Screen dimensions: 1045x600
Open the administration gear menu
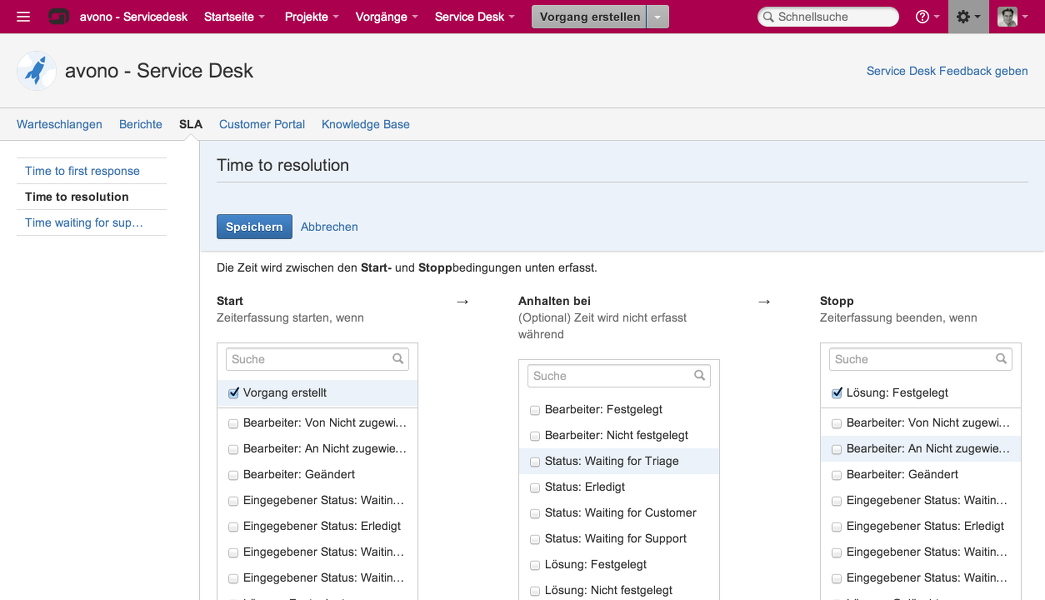click(x=967, y=17)
